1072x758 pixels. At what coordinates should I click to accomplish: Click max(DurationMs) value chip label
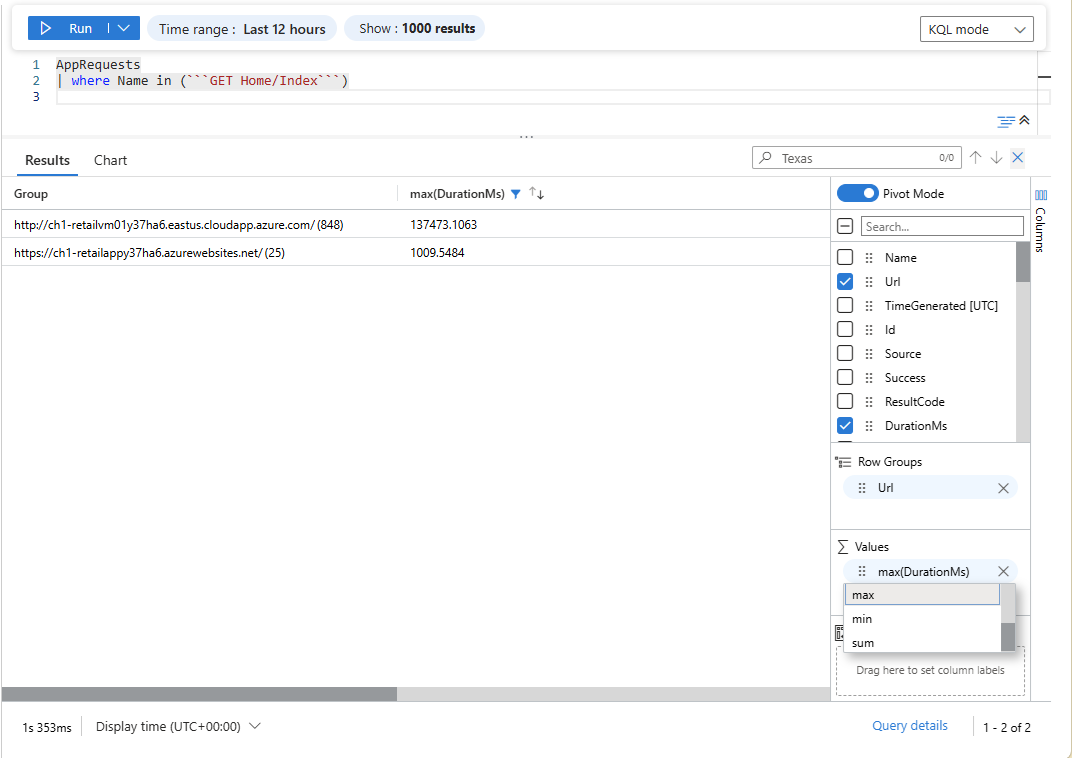click(923, 571)
